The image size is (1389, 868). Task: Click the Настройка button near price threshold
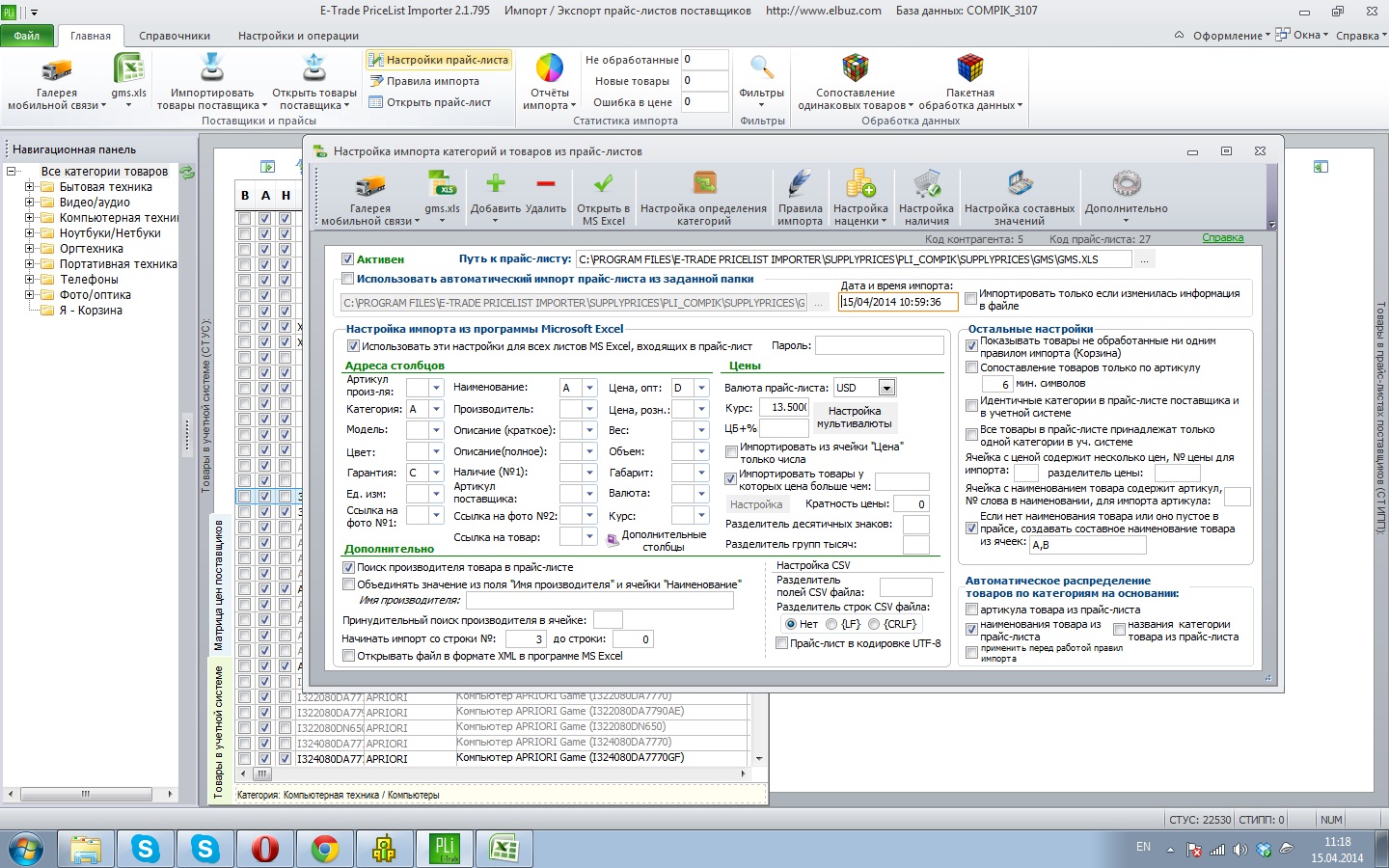(x=756, y=504)
